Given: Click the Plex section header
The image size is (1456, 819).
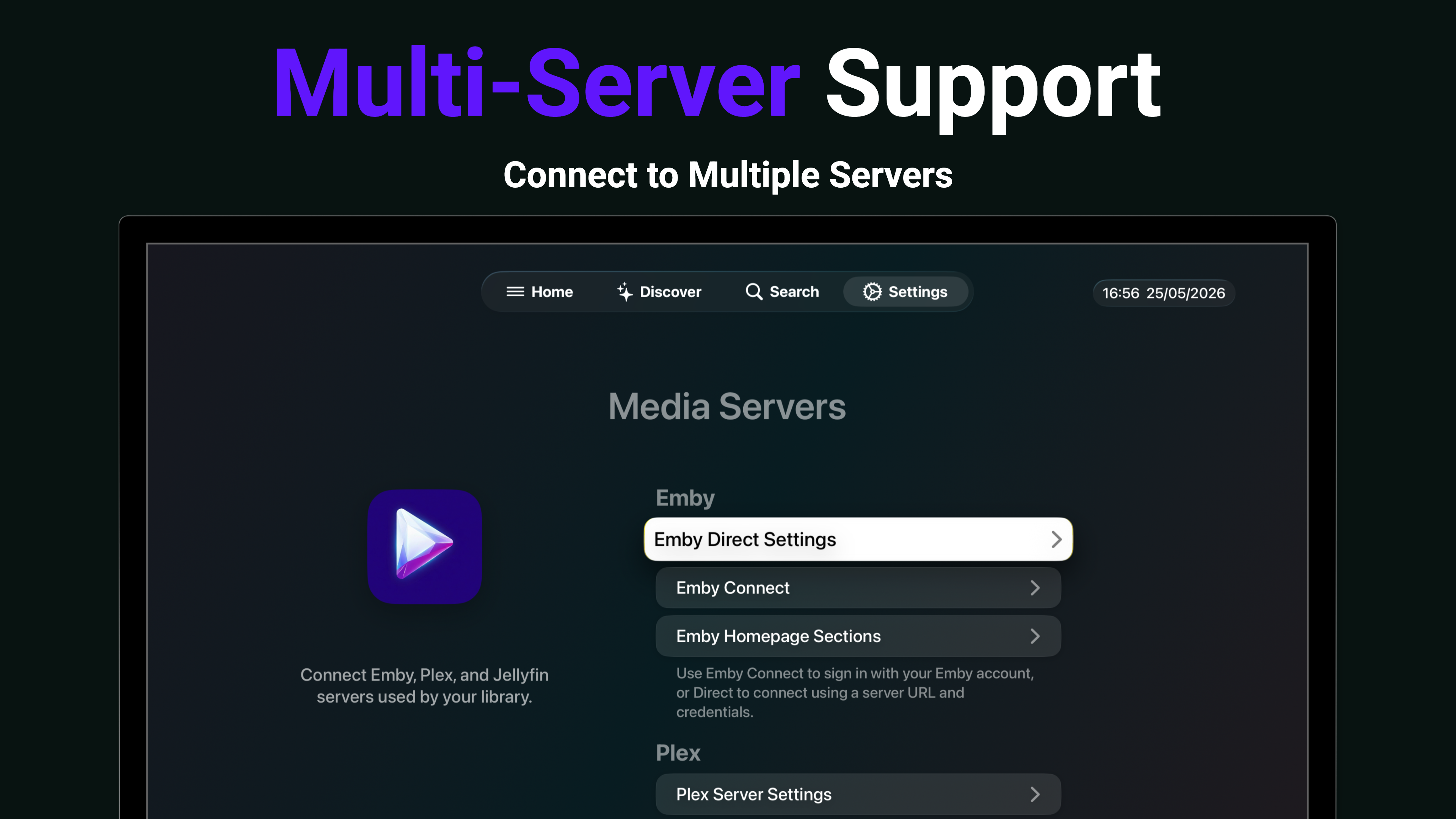Looking at the screenshot, I should (x=678, y=753).
